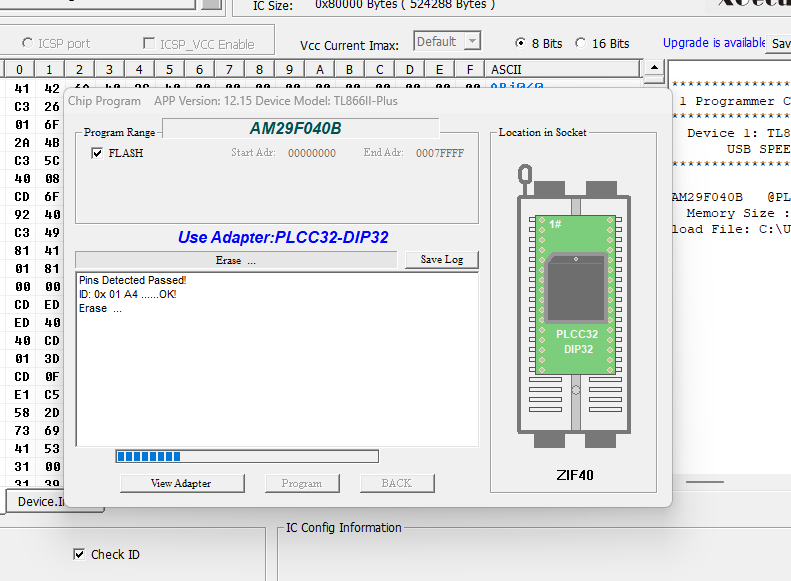Image resolution: width=791 pixels, height=581 pixels.
Task: Click the hex view scrollbar up arrow
Action: 653,70
